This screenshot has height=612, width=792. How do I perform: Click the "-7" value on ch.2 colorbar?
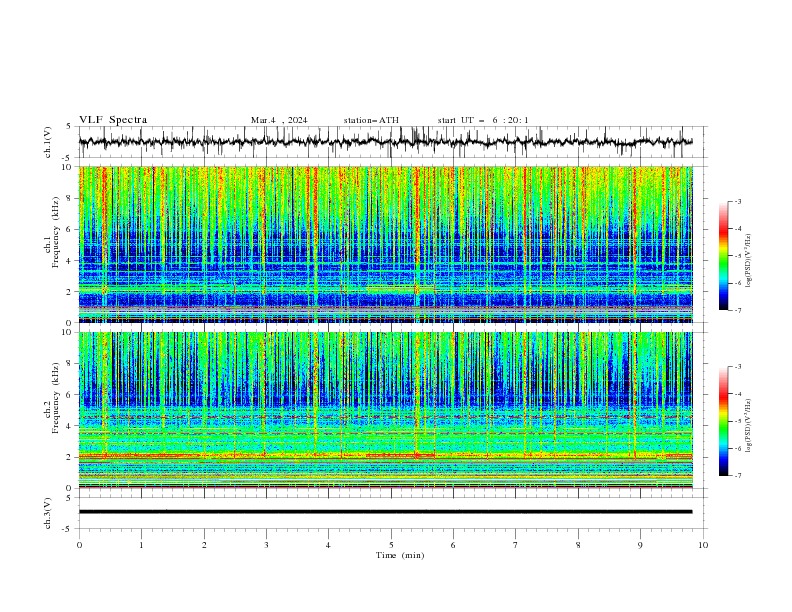click(738, 476)
